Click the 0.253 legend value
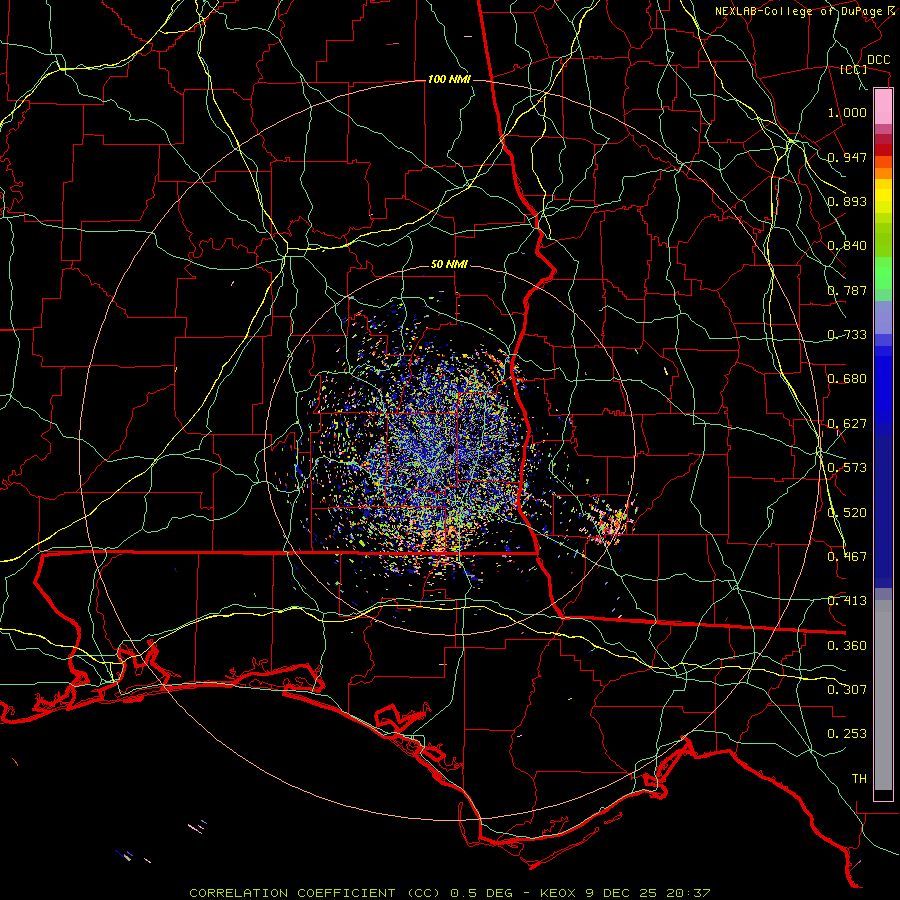This screenshot has width=900, height=900. point(847,734)
